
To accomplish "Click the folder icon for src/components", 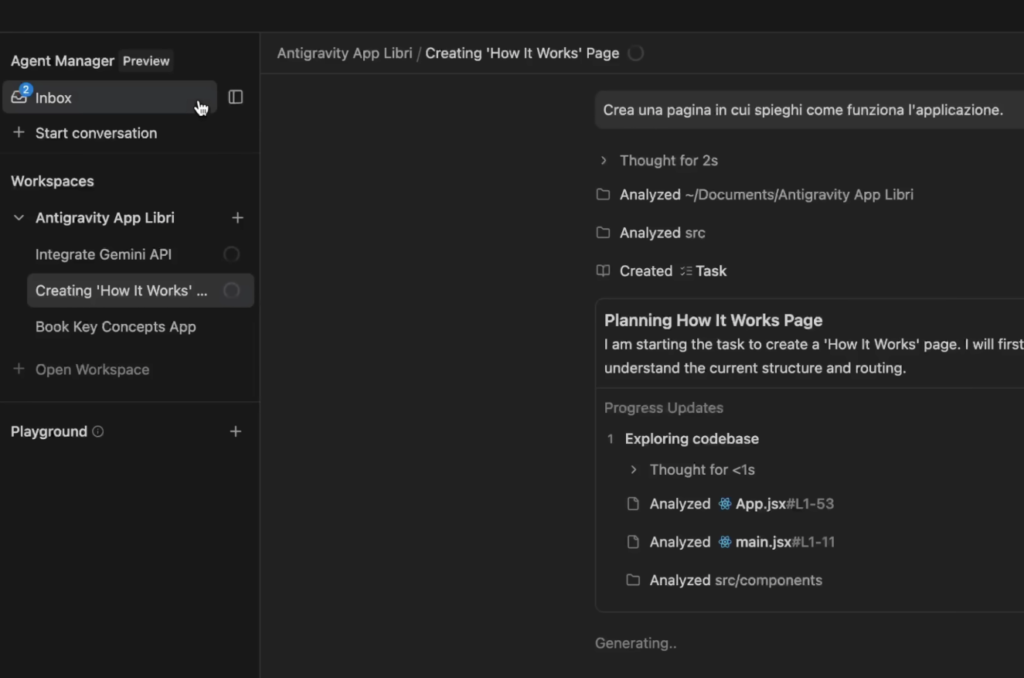I will [633, 579].
